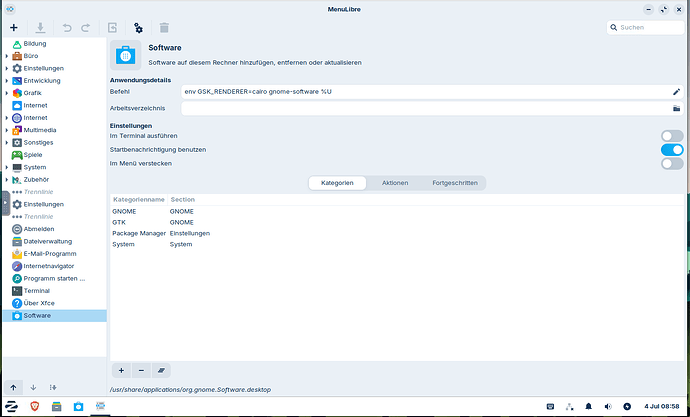
Task: Toggle Im Menü verstecken switch
Action: (x=672, y=164)
